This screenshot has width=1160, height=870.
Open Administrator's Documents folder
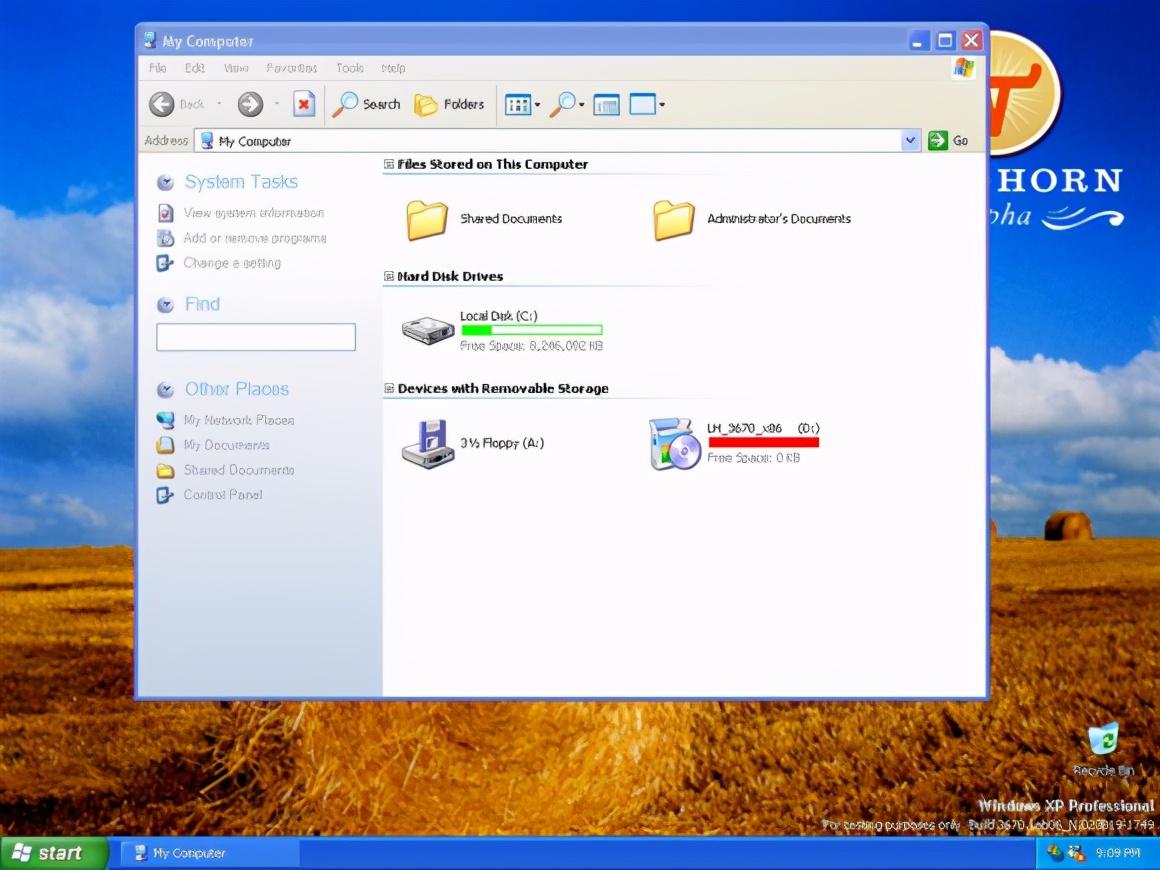click(x=673, y=220)
